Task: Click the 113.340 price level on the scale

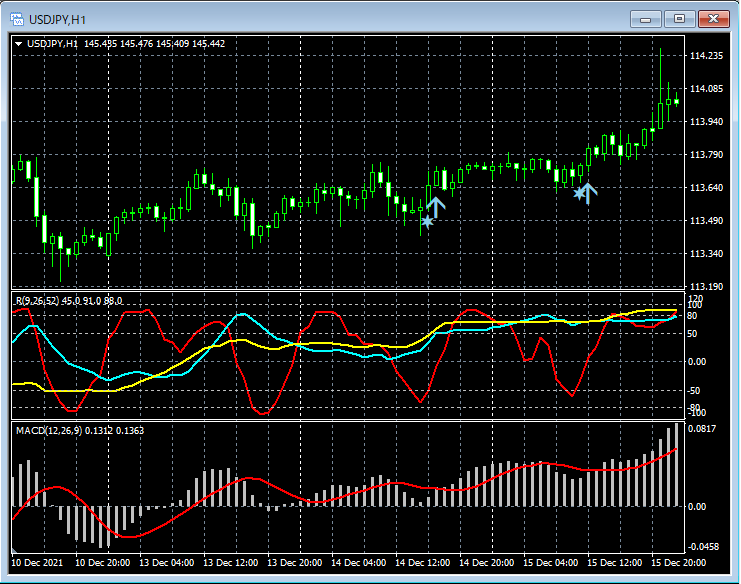Action: [x=707, y=254]
